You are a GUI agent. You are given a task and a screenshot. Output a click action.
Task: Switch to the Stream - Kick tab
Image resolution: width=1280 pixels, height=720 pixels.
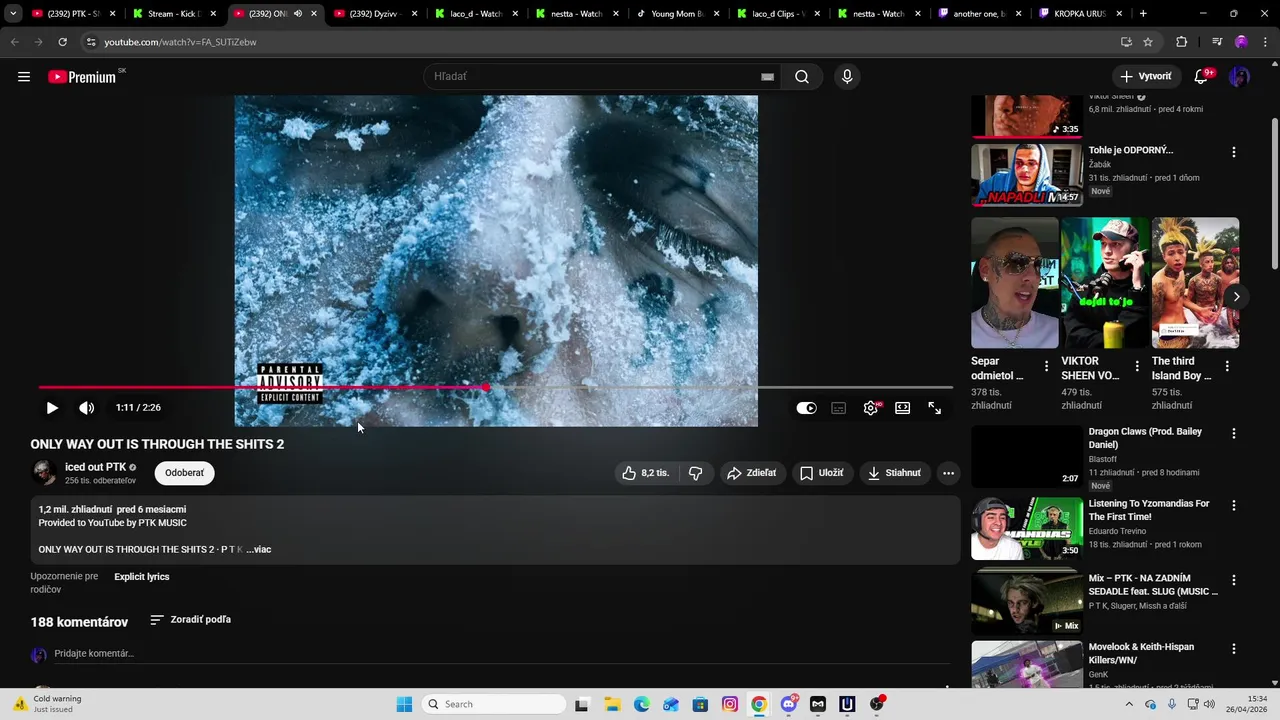174,14
